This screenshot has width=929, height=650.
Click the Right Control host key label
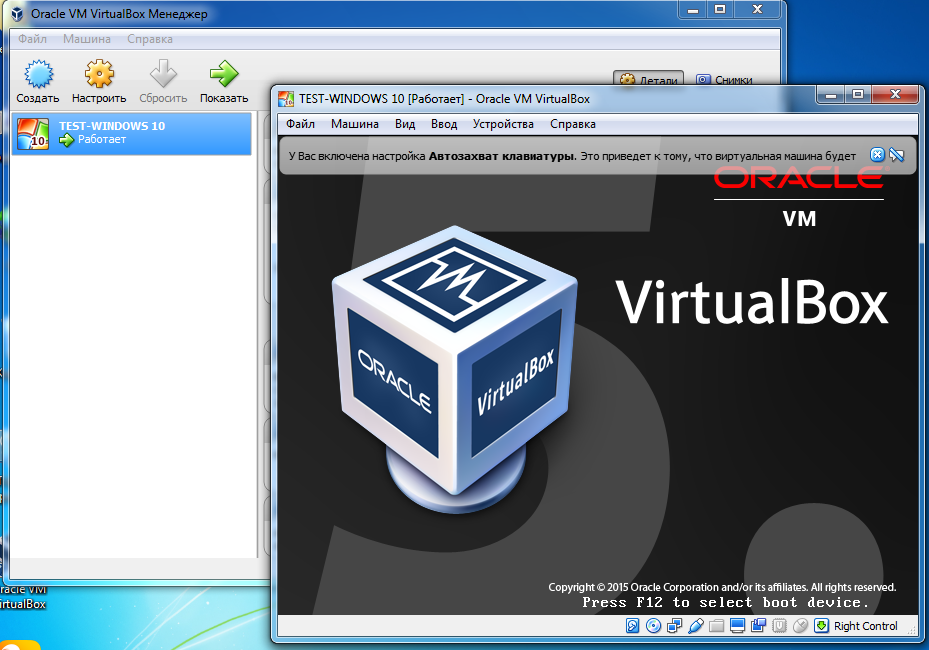click(866, 626)
